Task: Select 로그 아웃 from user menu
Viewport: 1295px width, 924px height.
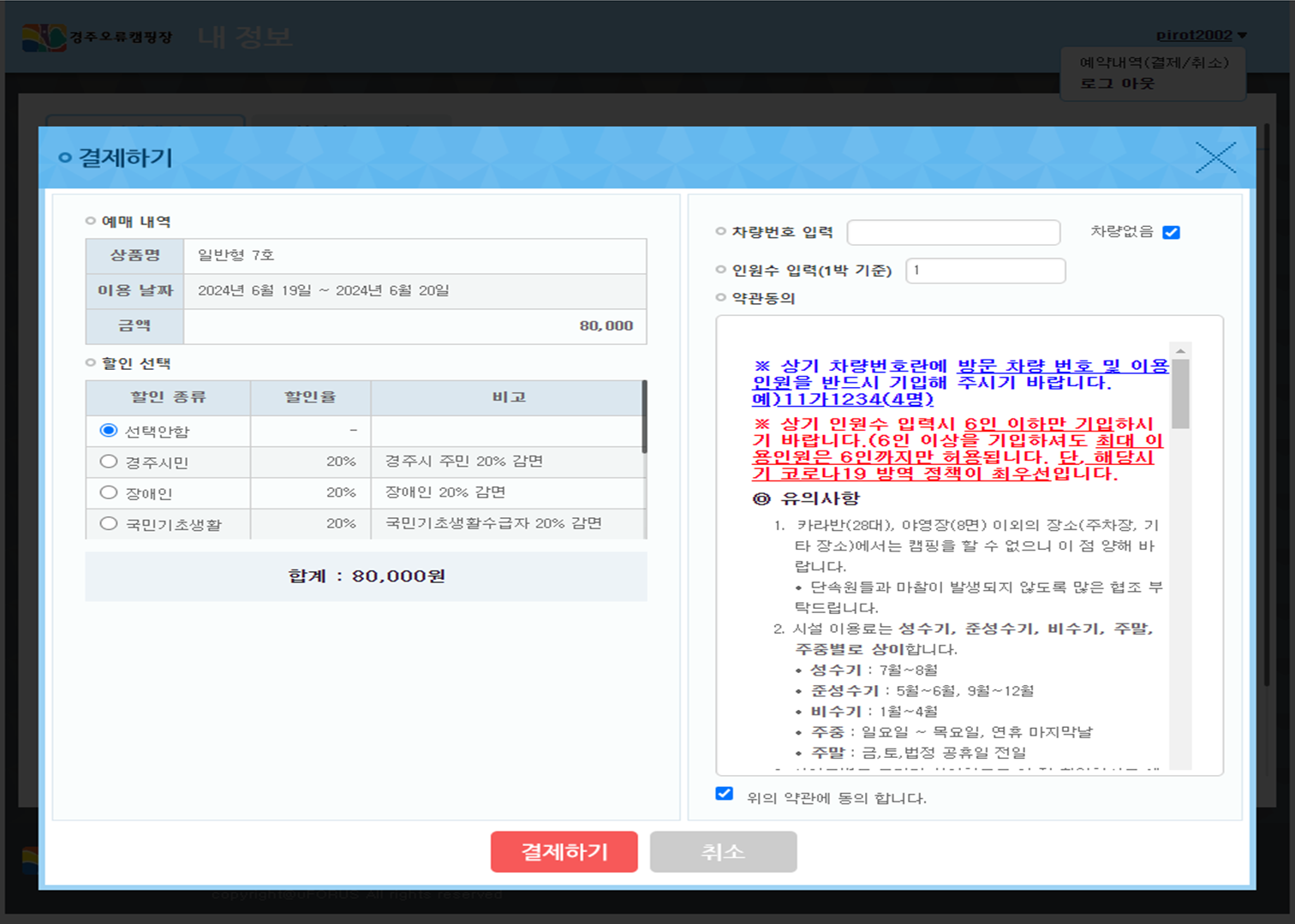Action: tap(1117, 84)
